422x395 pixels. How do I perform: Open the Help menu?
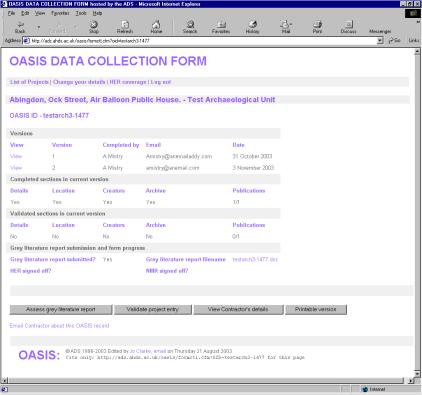[97, 13]
